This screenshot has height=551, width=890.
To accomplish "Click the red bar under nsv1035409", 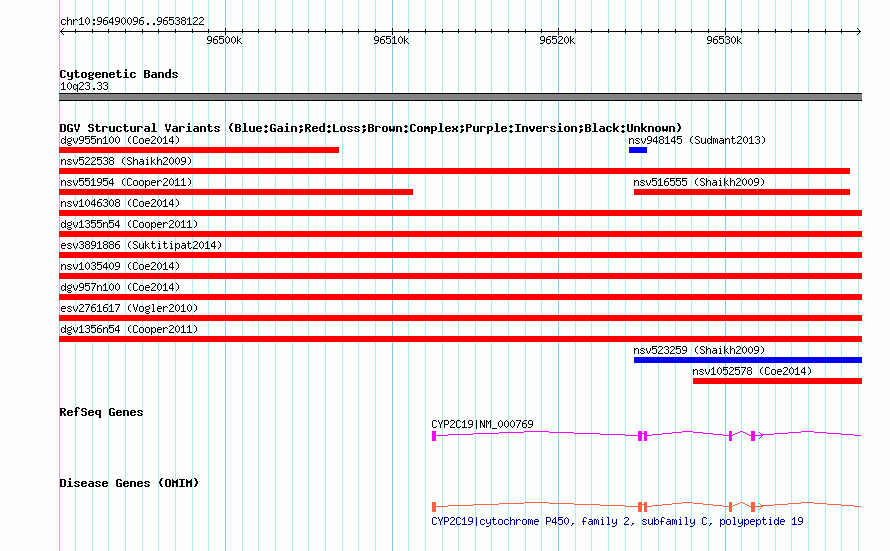I will click(460, 276).
